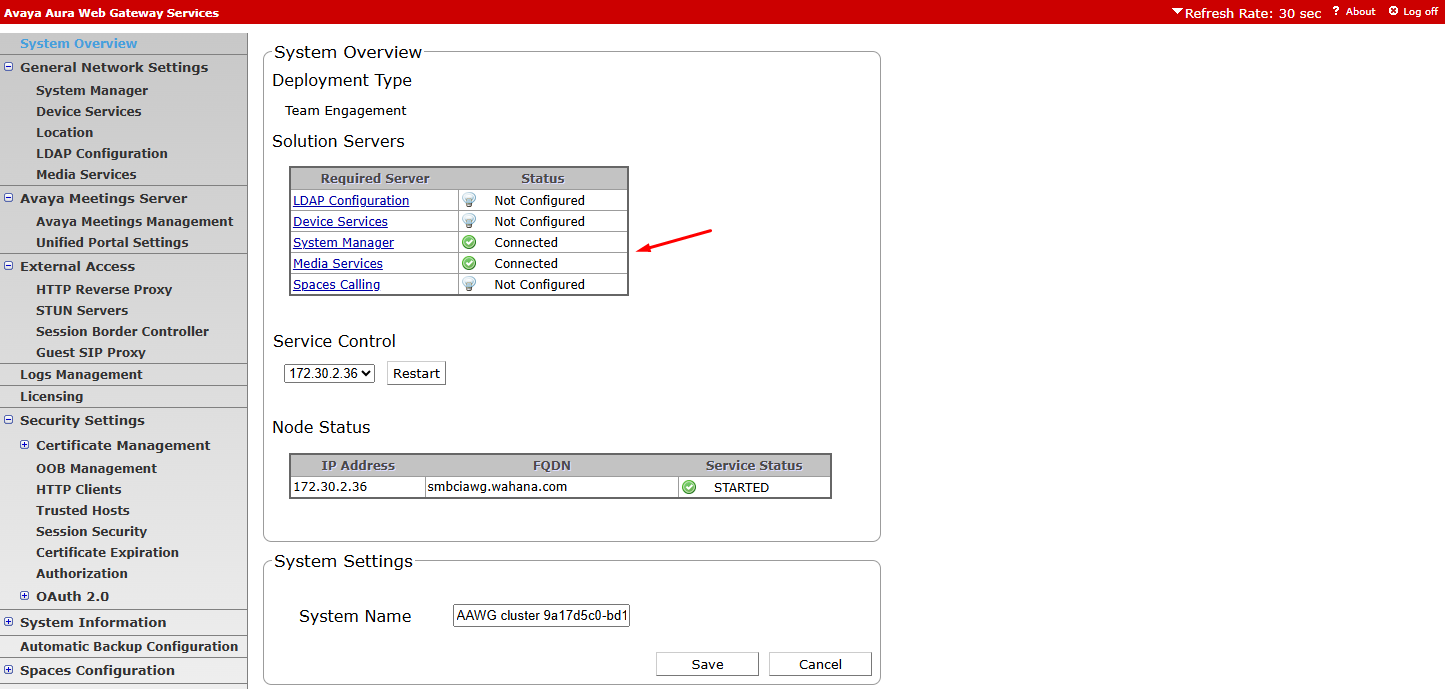The width and height of the screenshot is (1445, 689).
Task: Click the LDAP Configuration lightbulb status icon
Action: pyautogui.click(x=469, y=200)
